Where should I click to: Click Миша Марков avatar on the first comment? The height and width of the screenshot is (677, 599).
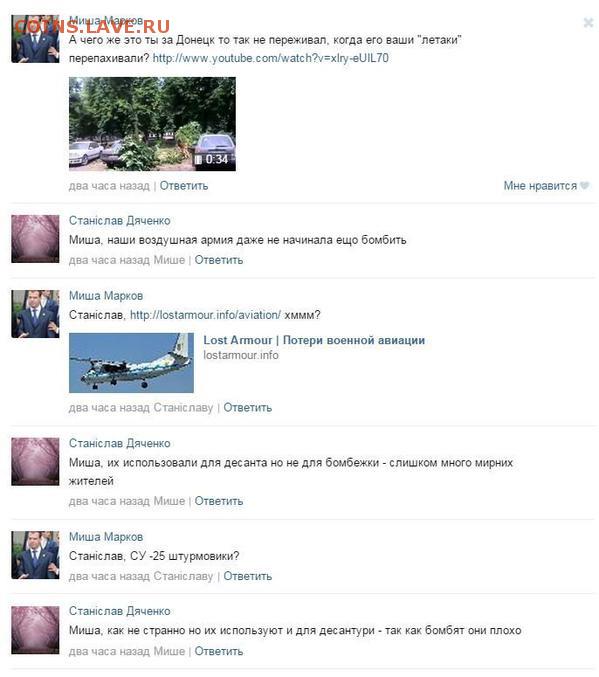[x=35, y=39]
